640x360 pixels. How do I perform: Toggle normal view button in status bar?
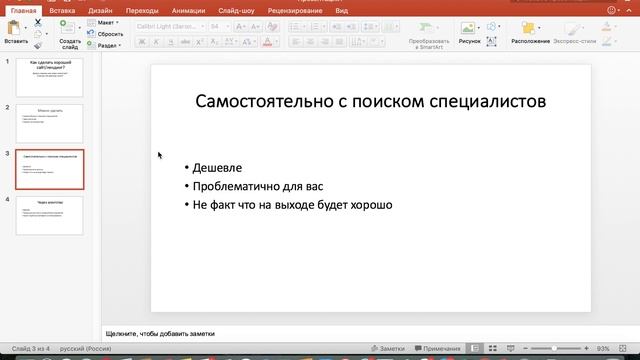click(474, 348)
